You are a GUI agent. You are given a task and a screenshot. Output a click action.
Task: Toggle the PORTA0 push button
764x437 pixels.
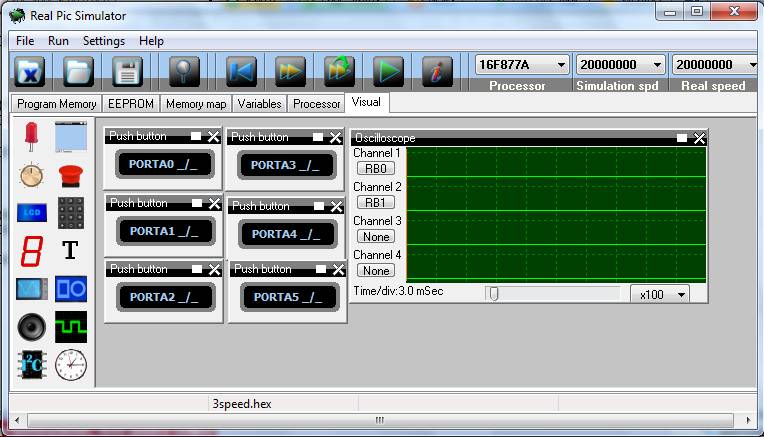tap(164, 164)
